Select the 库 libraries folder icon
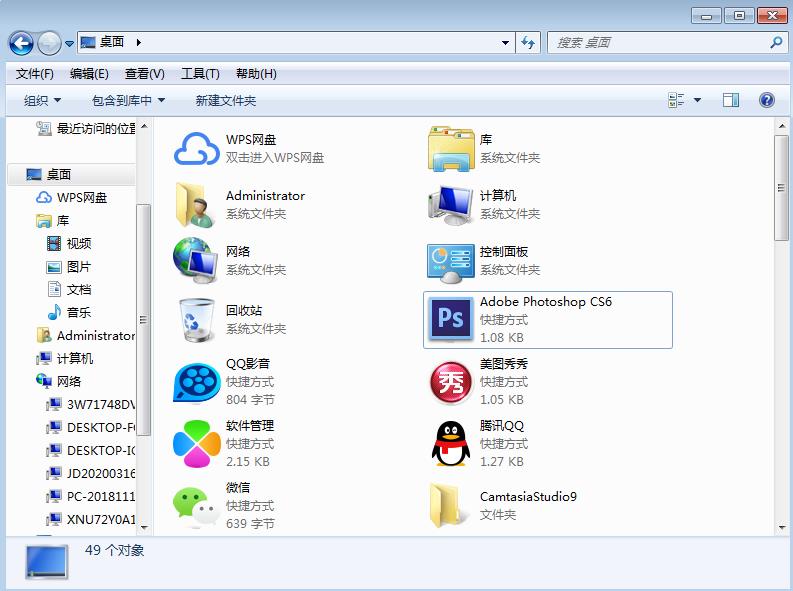The image size is (793, 591). [x=451, y=149]
